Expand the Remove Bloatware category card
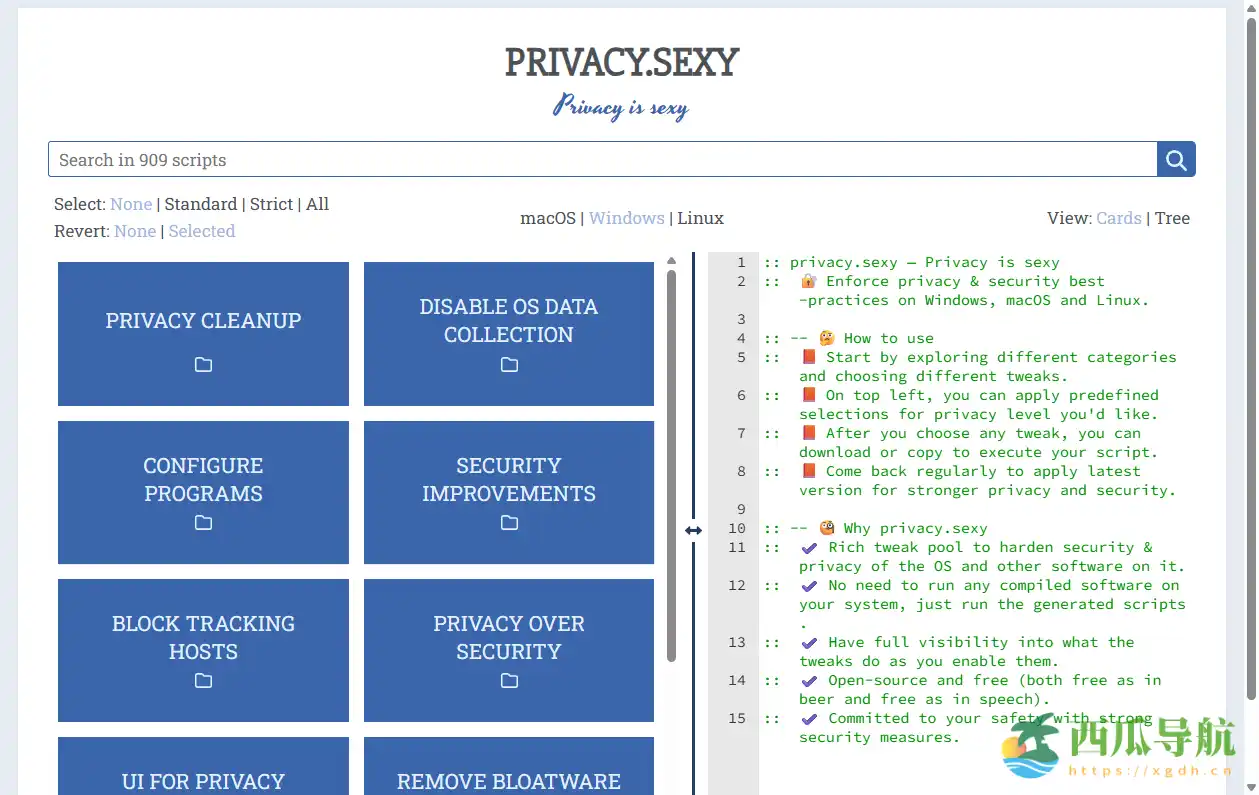 (509, 778)
